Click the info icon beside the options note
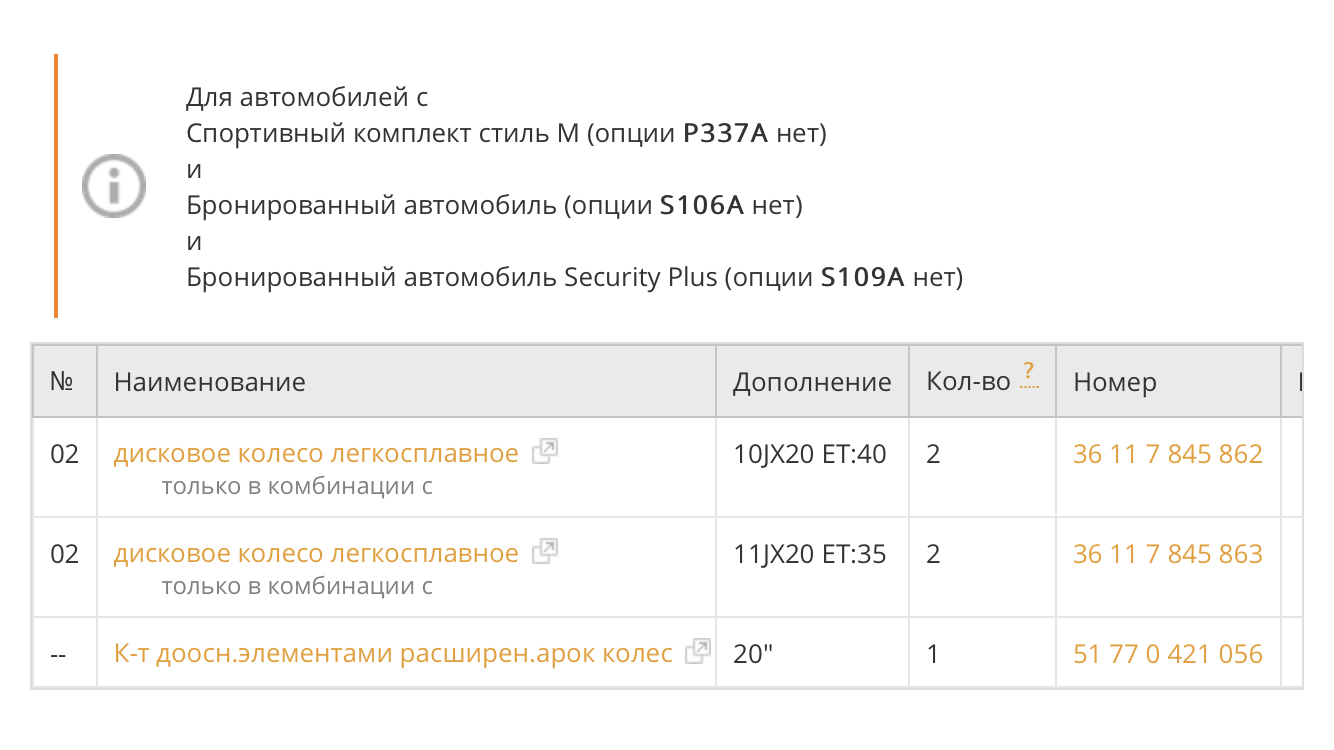The height and width of the screenshot is (750, 1334). (113, 186)
